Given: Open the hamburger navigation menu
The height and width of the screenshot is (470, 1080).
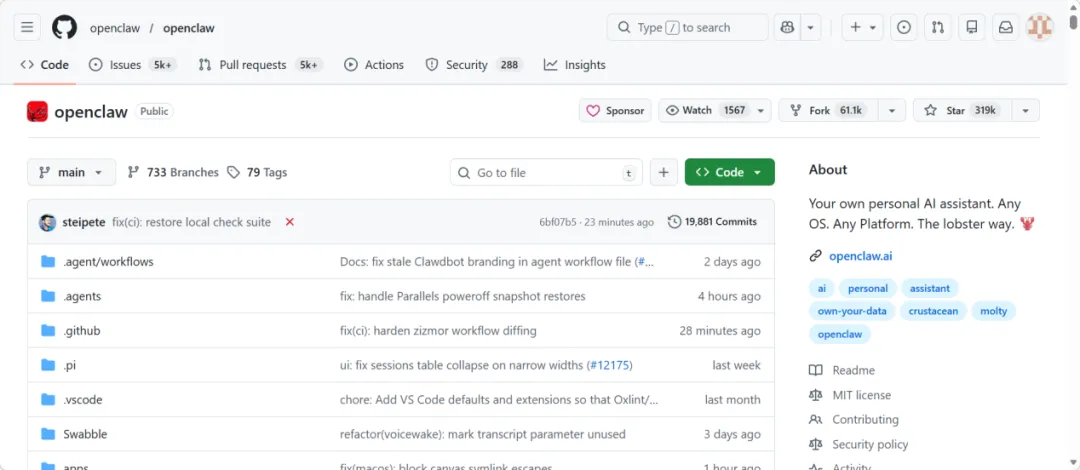Looking at the screenshot, I should tap(27, 27).
